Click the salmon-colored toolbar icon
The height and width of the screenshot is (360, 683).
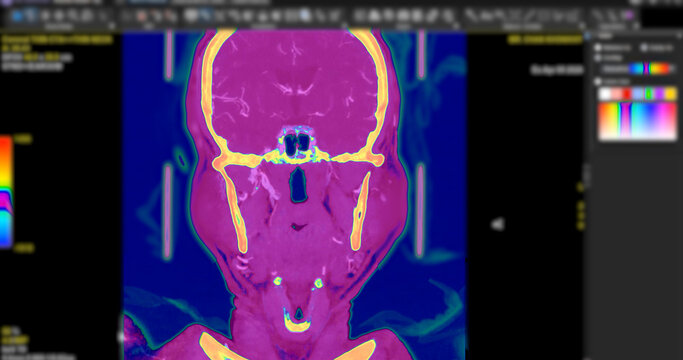point(141,17)
